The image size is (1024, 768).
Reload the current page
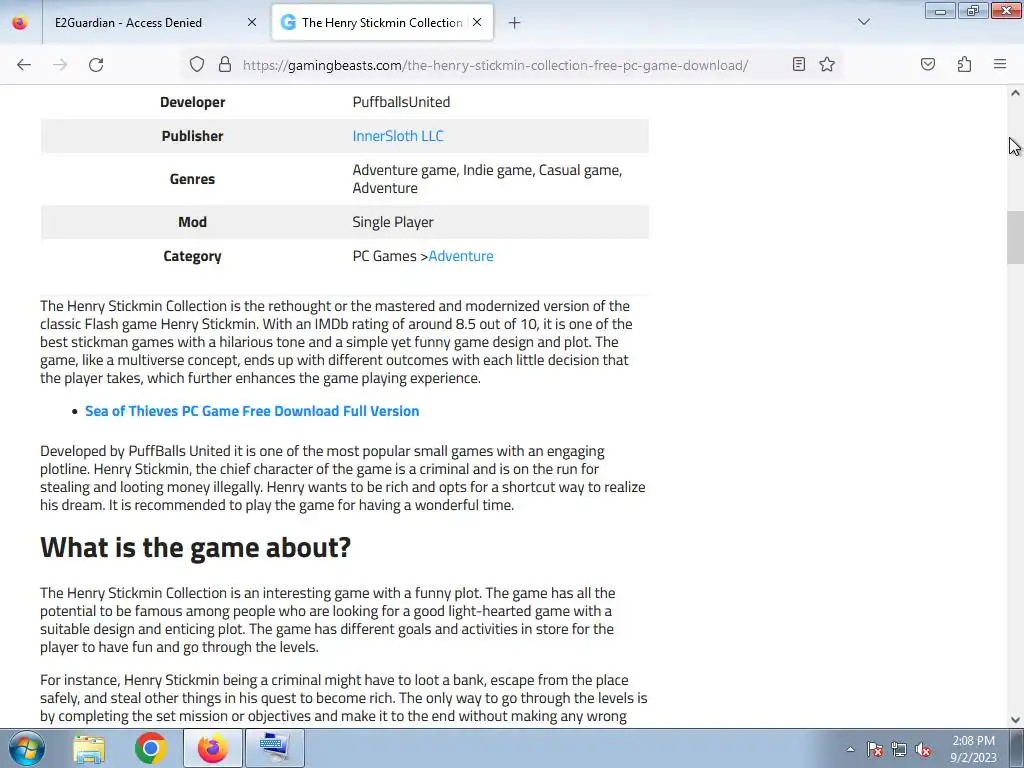[x=96, y=65]
